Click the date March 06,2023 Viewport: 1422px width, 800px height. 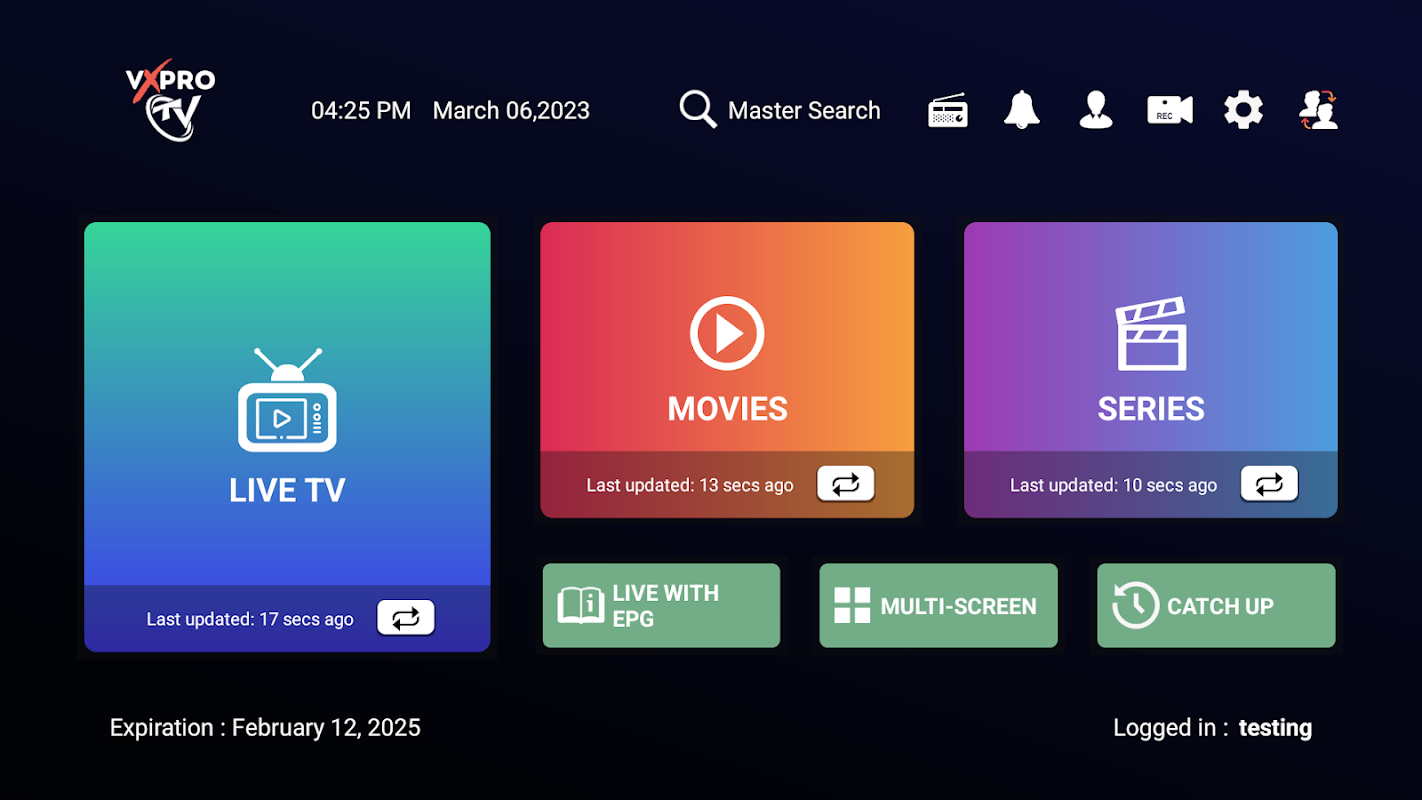pyautogui.click(x=511, y=110)
